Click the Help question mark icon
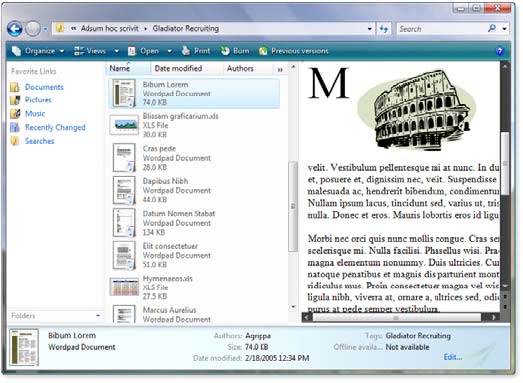Screen dimensions: 523x383 499,51
